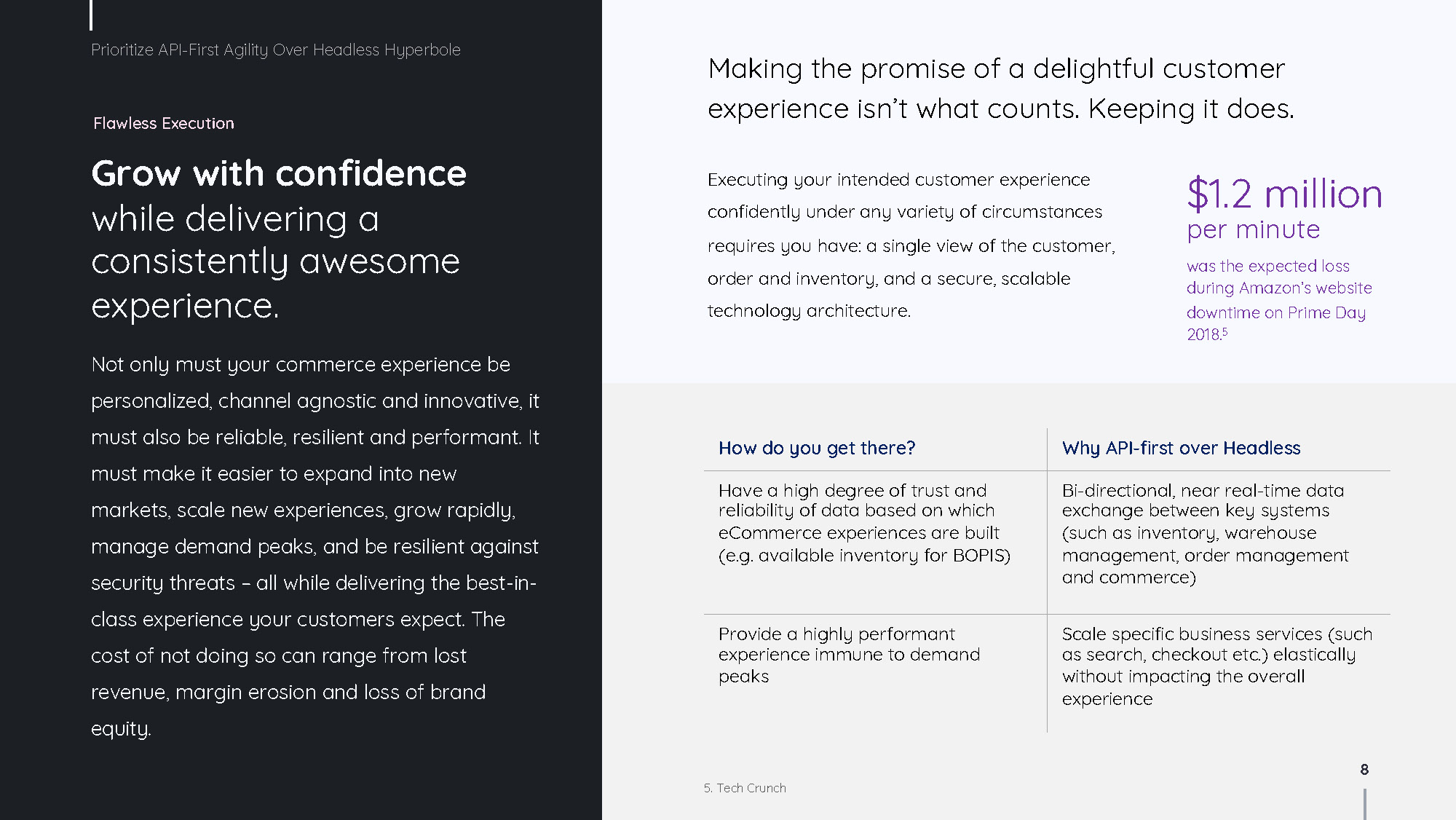Click the 'Why API-first over Headless' column header
Viewport: 1456px width, 820px height.
(x=1181, y=448)
